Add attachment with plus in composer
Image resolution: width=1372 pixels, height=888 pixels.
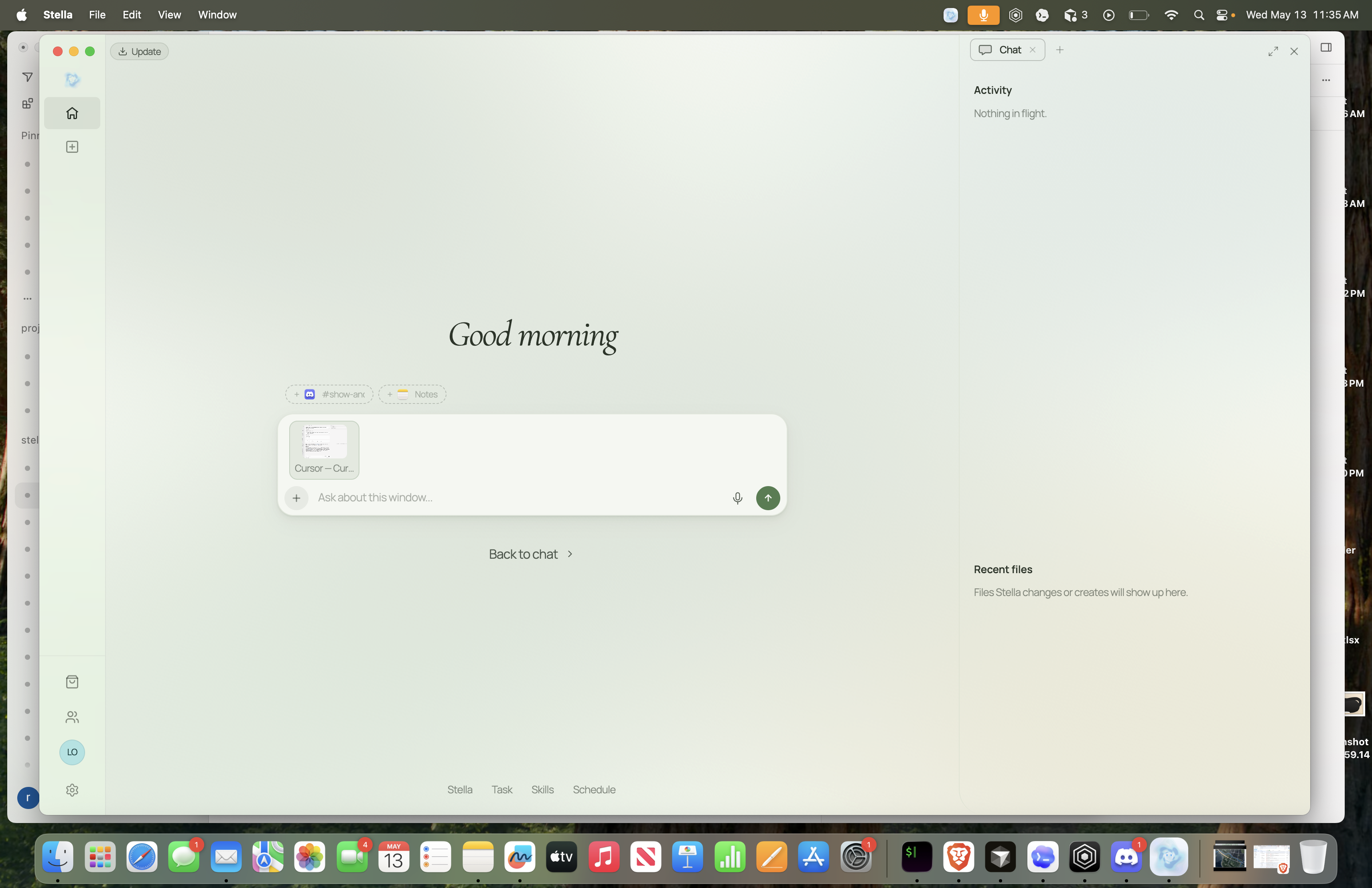(296, 498)
